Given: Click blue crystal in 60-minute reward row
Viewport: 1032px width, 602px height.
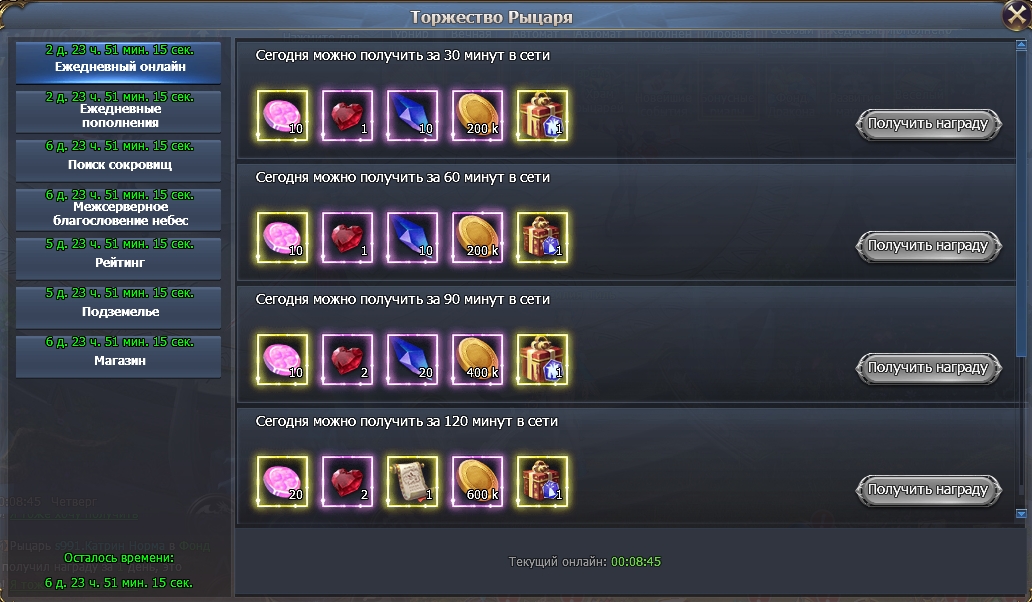Looking at the screenshot, I should [x=412, y=238].
